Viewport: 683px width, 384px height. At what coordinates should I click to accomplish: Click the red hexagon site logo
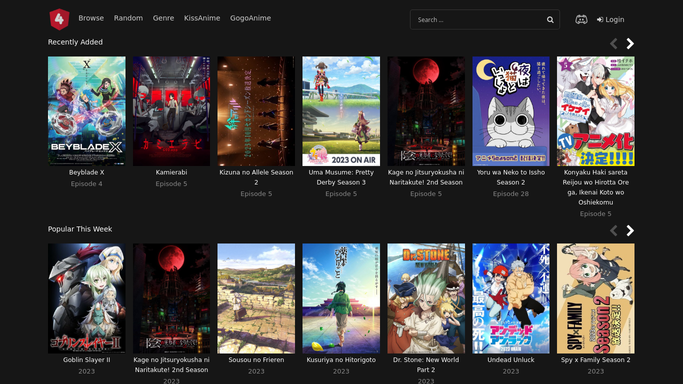coord(59,19)
